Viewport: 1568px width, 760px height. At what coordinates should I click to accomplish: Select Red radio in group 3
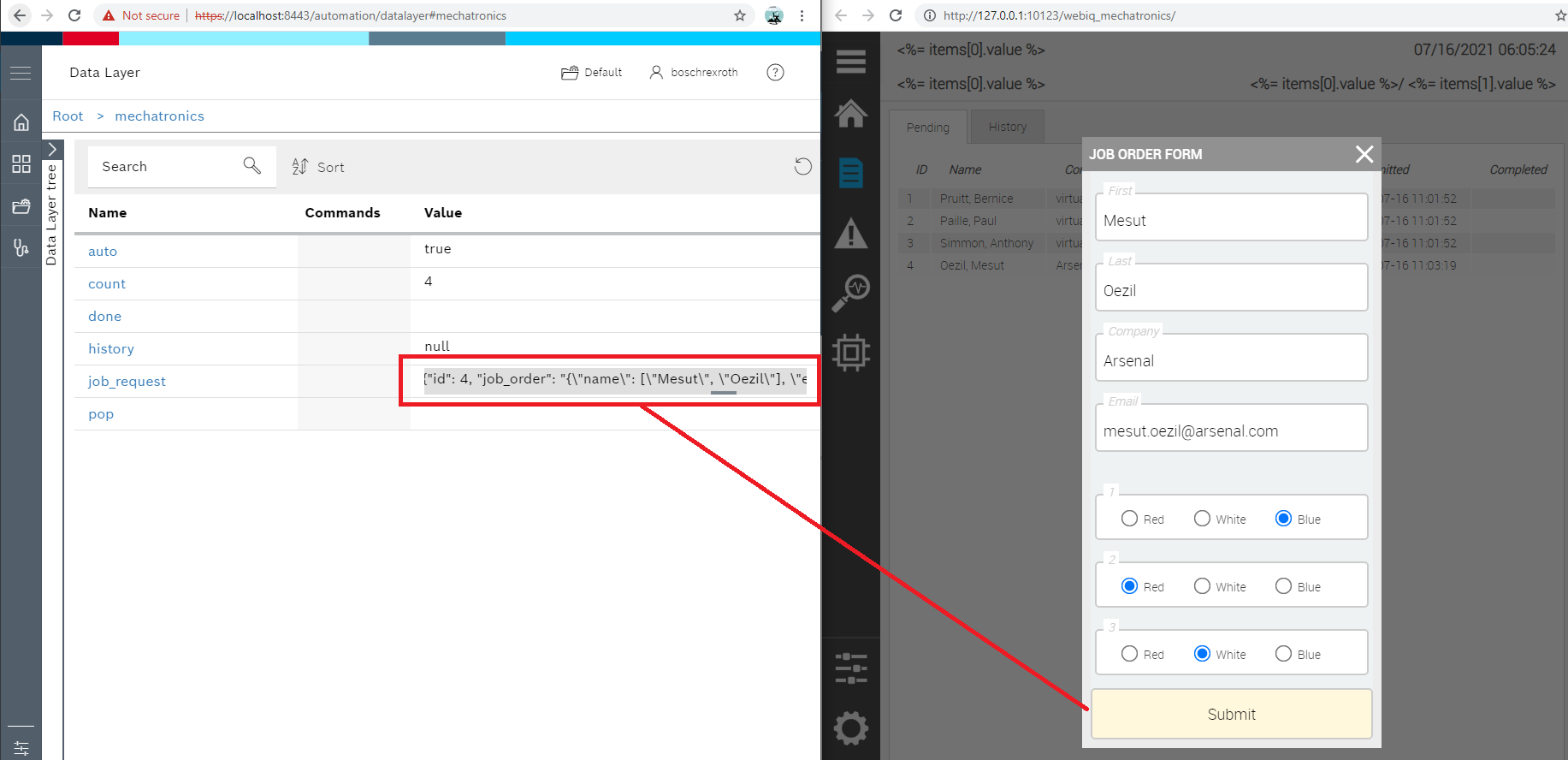1129,654
